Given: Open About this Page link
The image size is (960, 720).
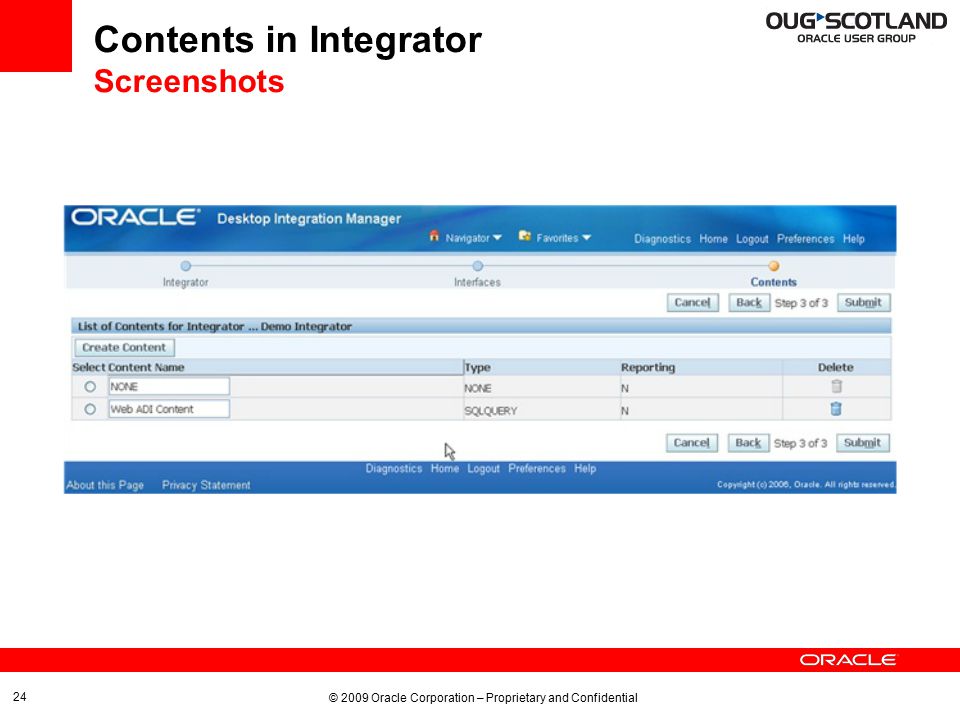Looking at the screenshot, I should pyautogui.click(x=105, y=486).
